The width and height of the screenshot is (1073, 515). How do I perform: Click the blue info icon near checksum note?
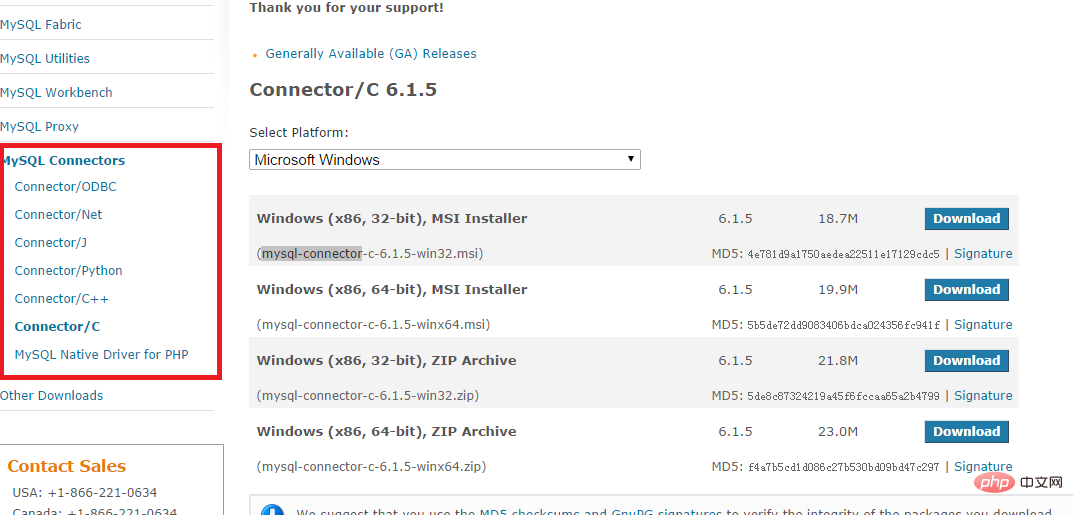tap(273, 510)
